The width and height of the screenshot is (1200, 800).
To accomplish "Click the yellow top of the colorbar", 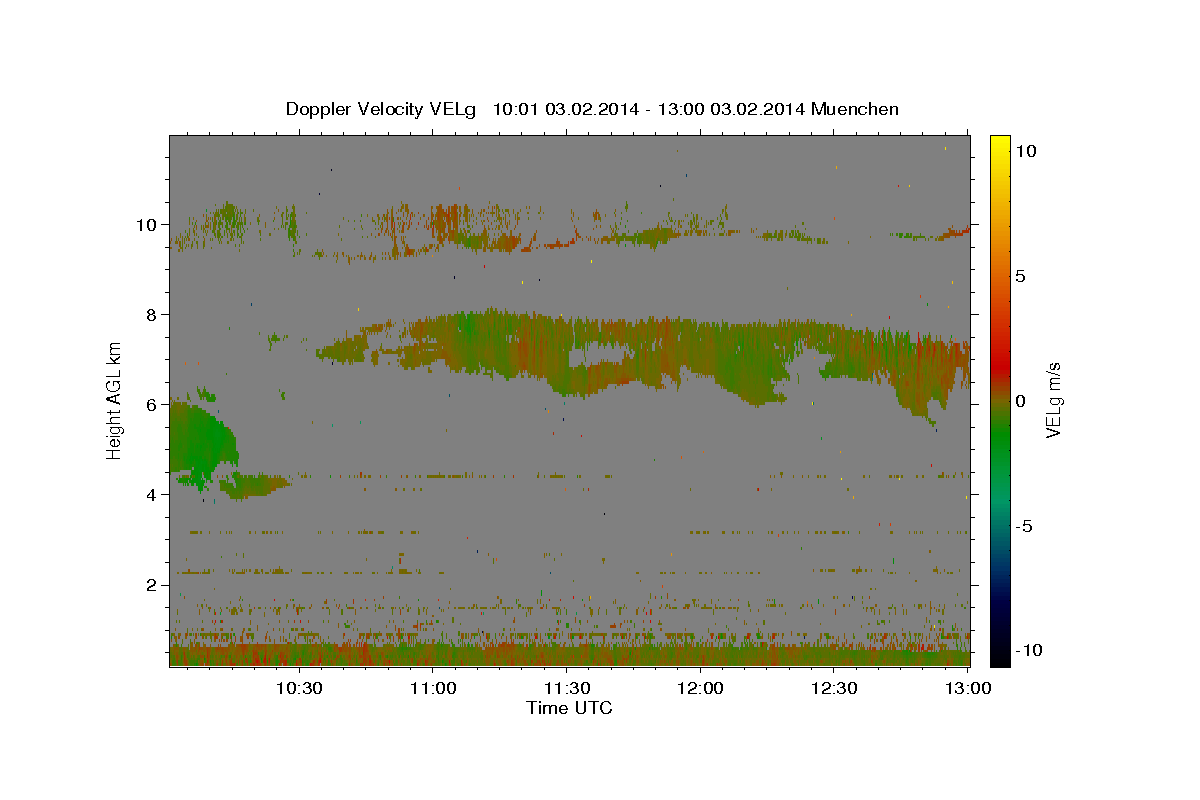I will click(x=999, y=145).
